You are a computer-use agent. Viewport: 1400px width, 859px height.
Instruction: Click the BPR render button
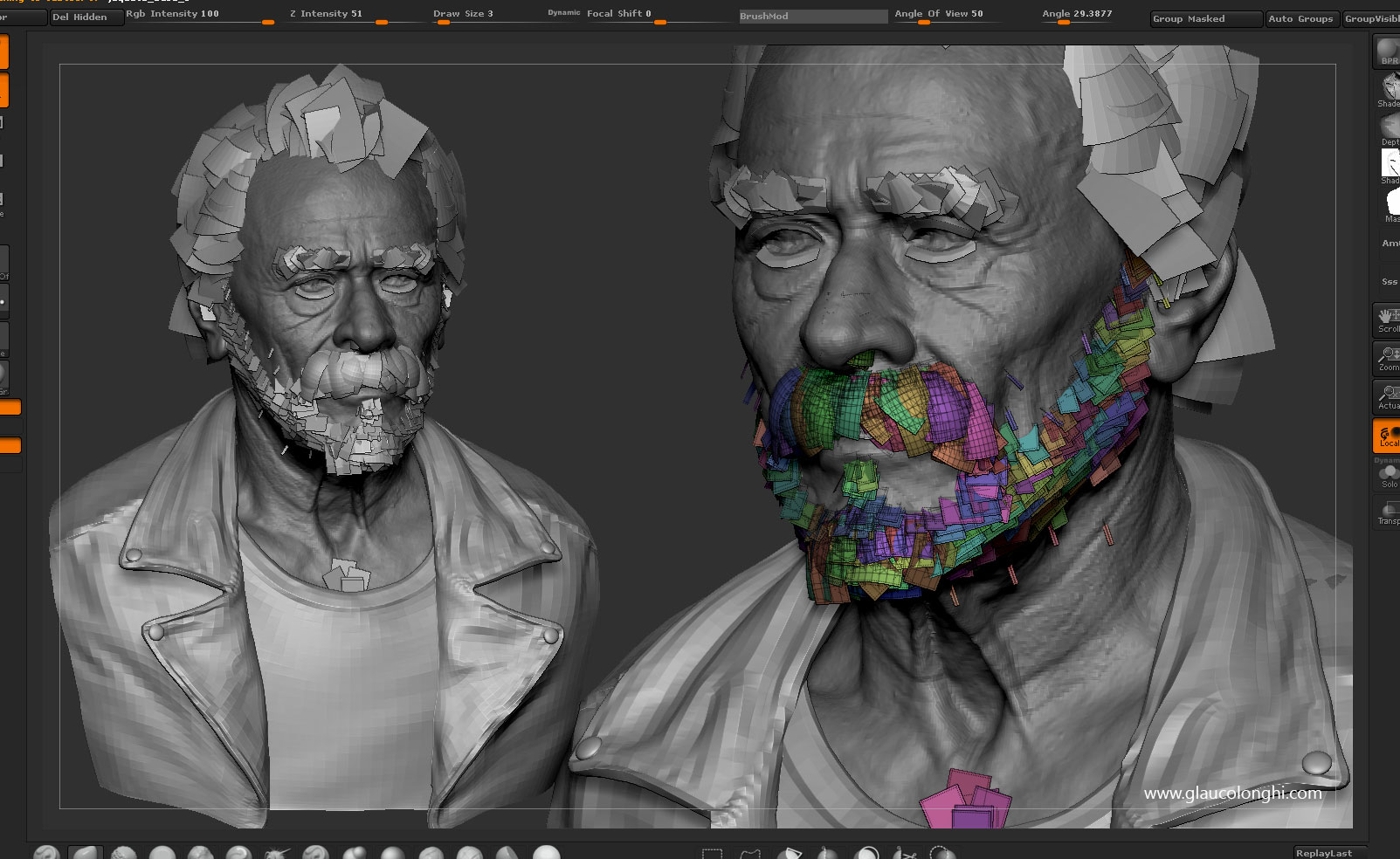pyautogui.click(x=1388, y=51)
